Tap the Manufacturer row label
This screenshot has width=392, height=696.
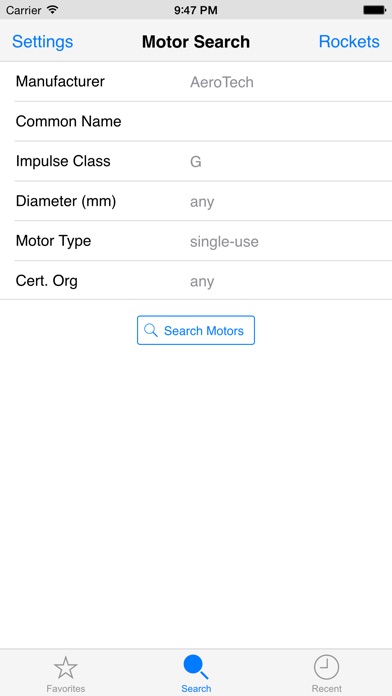click(x=60, y=82)
